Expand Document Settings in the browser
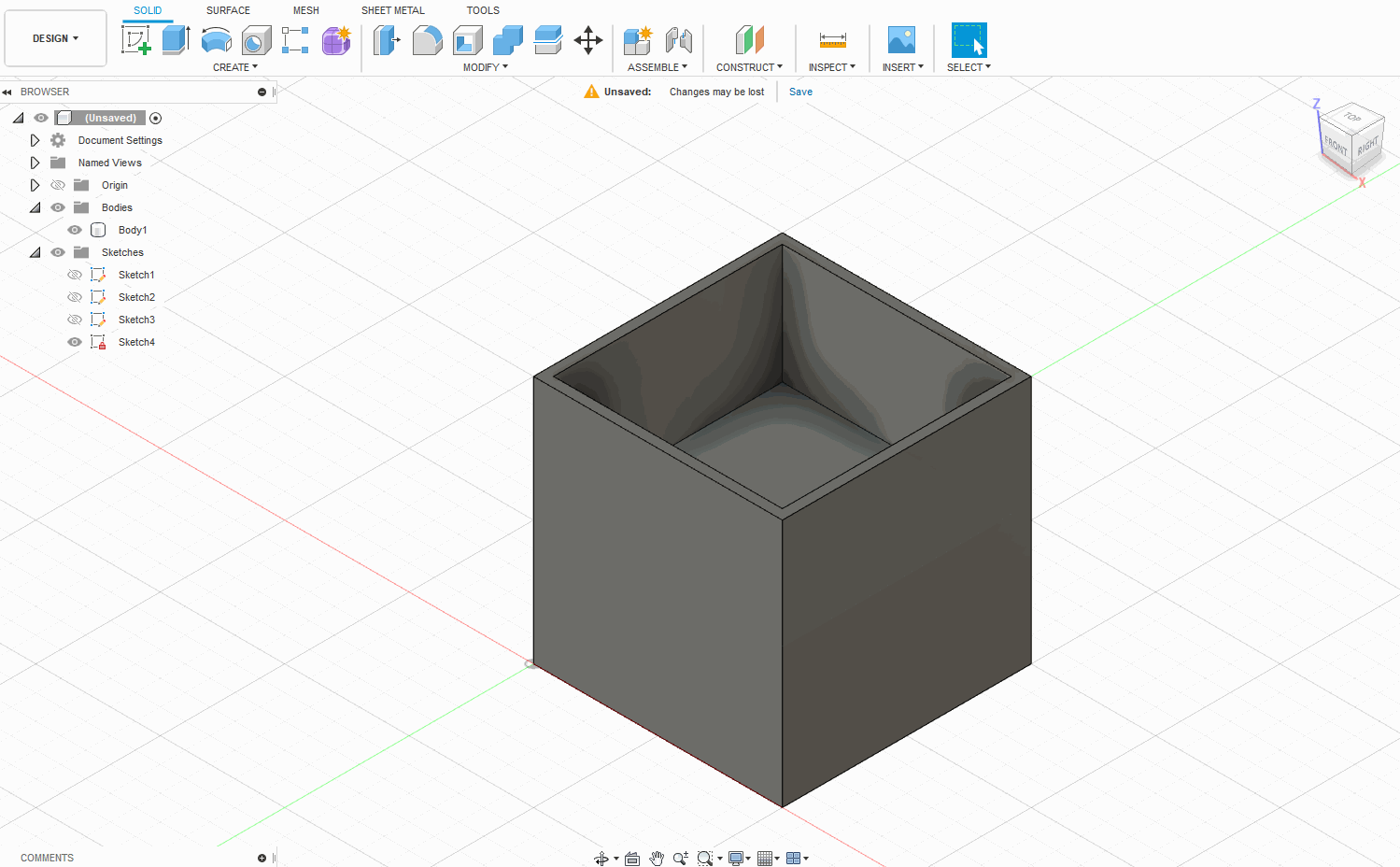This screenshot has width=1400, height=867. tap(35, 139)
